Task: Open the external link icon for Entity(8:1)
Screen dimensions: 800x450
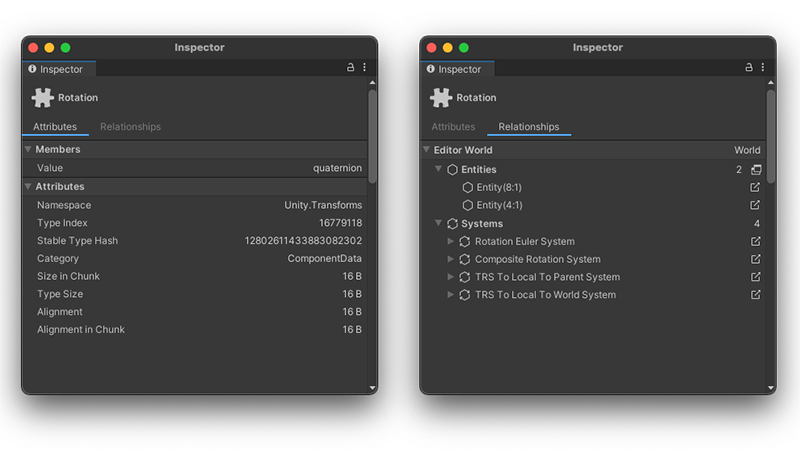Action: point(755,187)
